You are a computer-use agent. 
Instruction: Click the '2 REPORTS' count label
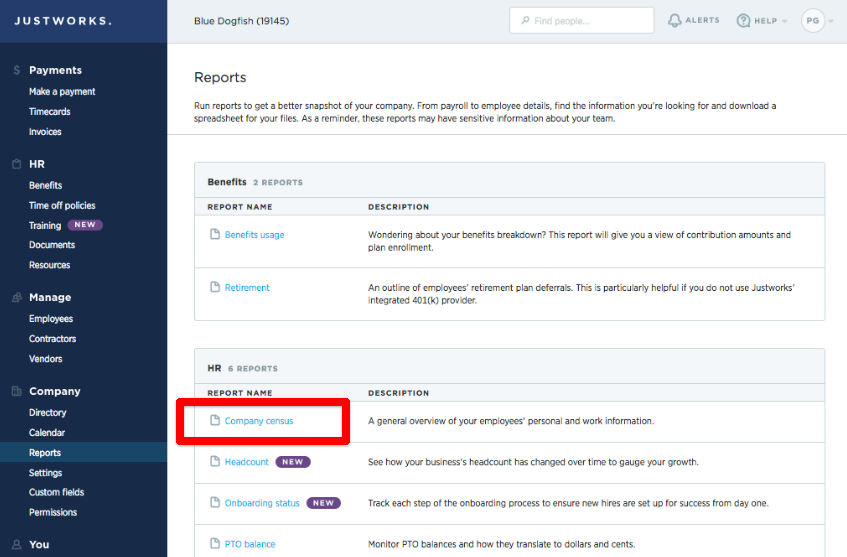278,183
